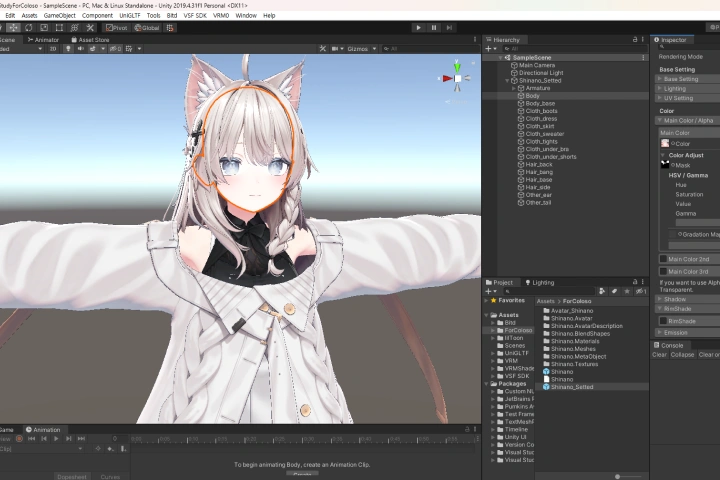720x480 pixels.
Task: Open the scene camera settings icon
Action: [x=335, y=49]
